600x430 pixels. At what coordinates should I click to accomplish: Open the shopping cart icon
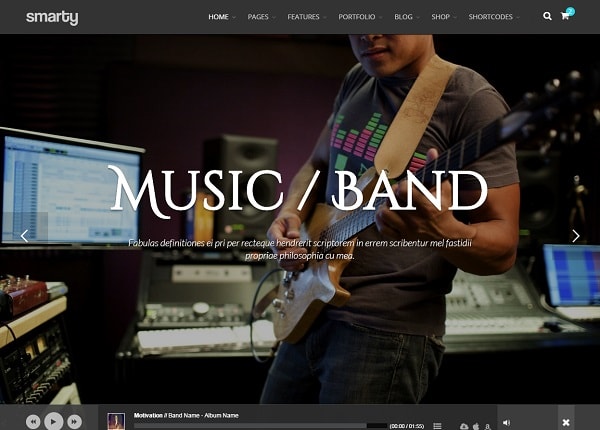[565, 17]
